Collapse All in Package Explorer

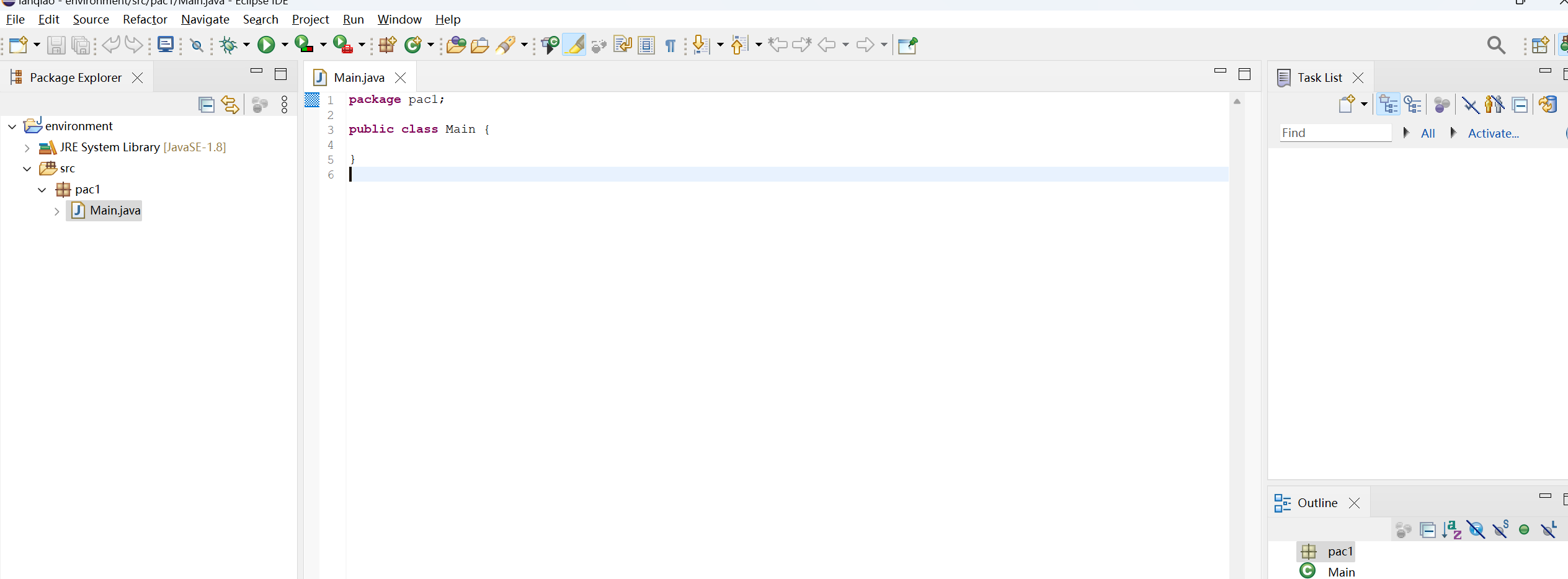pos(207,105)
